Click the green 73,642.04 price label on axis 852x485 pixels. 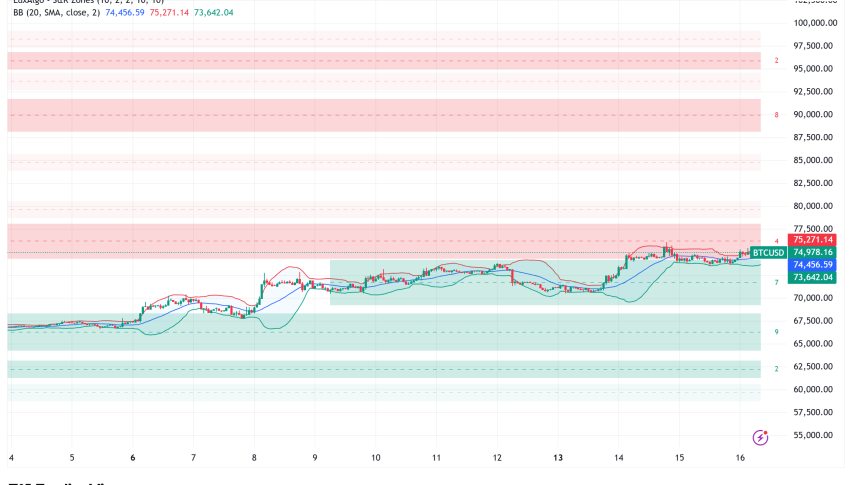coord(812,277)
